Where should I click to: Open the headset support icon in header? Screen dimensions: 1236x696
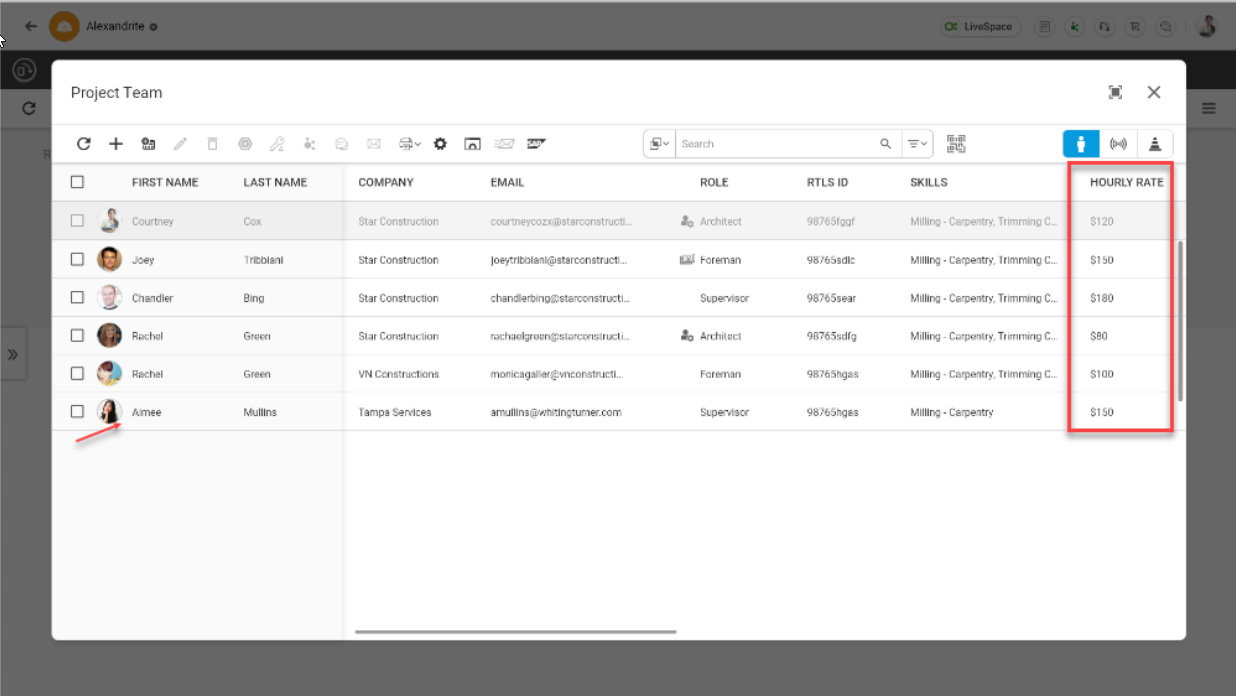click(x=1105, y=27)
